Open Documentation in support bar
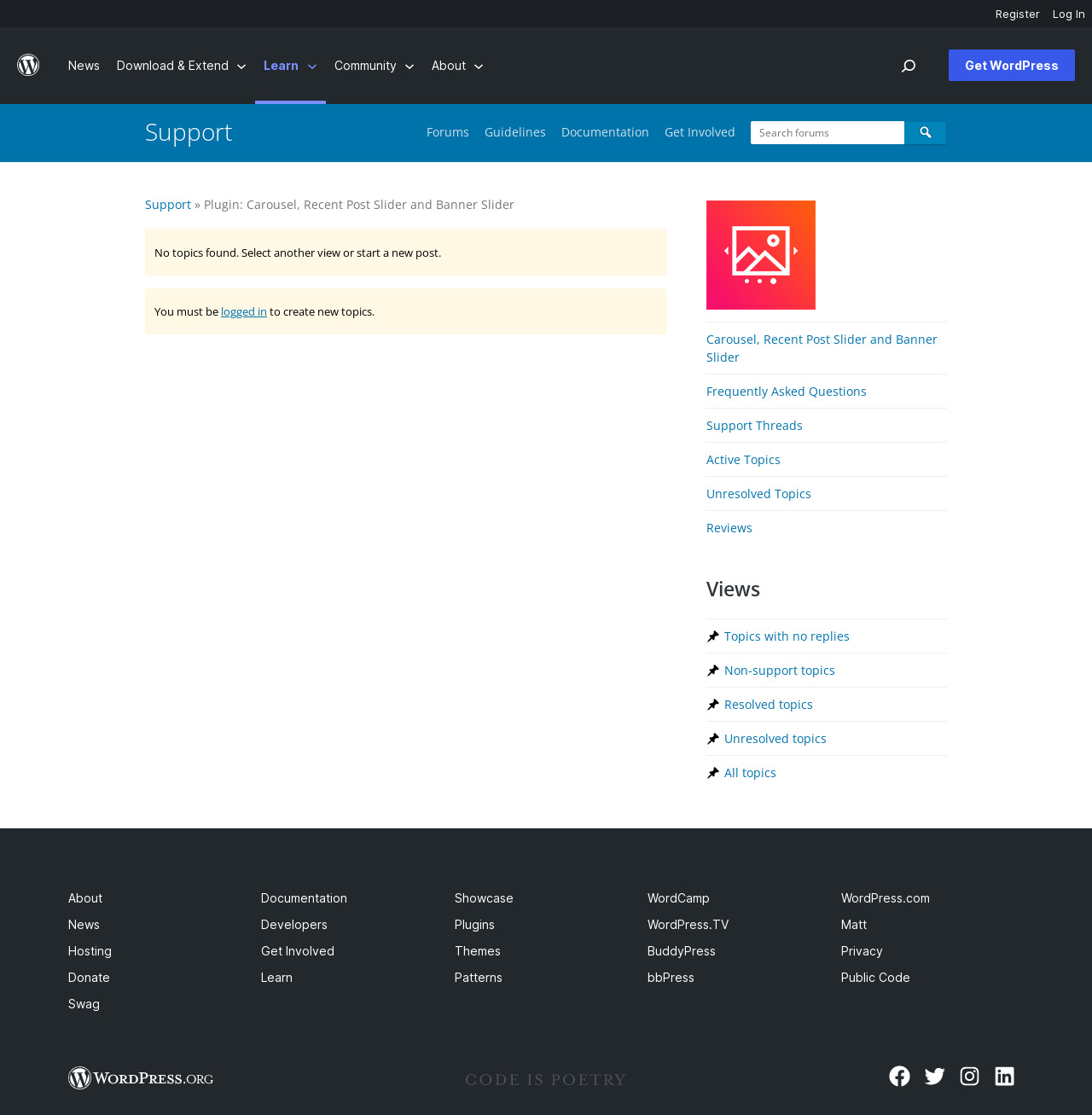This screenshot has width=1092, height=1115. 605,132
